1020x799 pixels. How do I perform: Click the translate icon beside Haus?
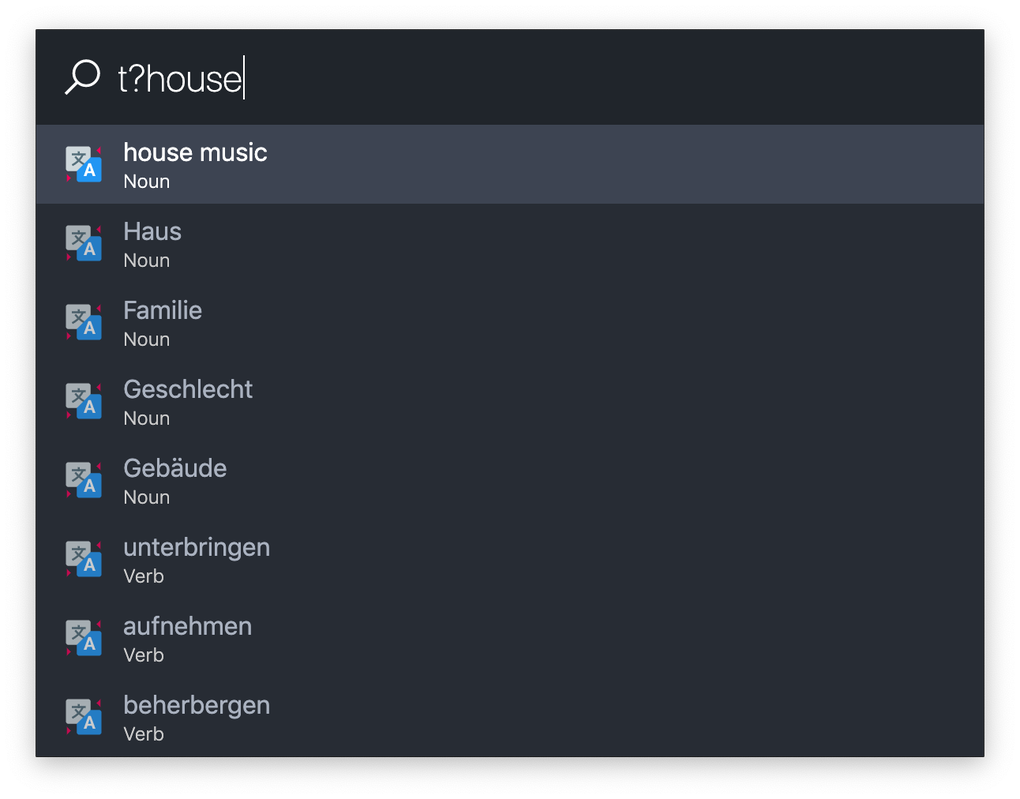pyautogui.click(x=83, y=243)
